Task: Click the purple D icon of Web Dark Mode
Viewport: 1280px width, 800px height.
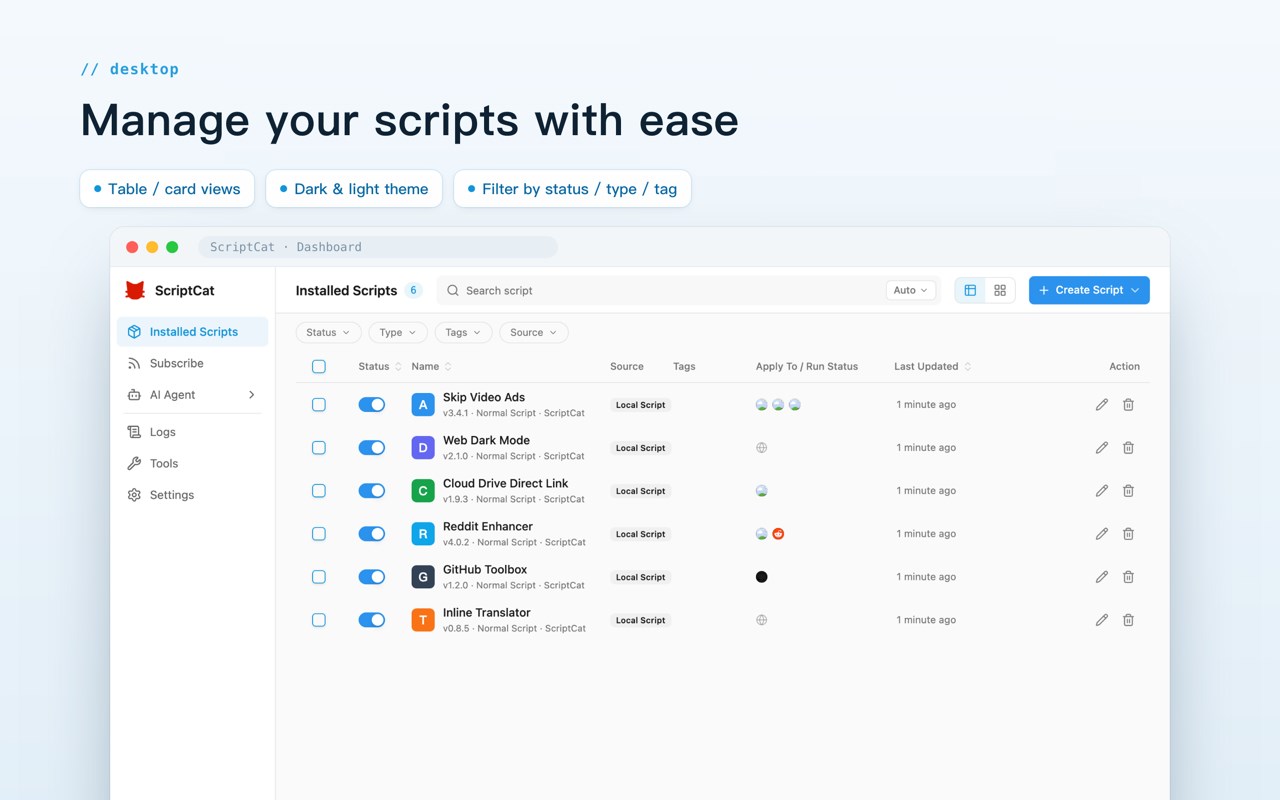Action: [x=423, y=448]
